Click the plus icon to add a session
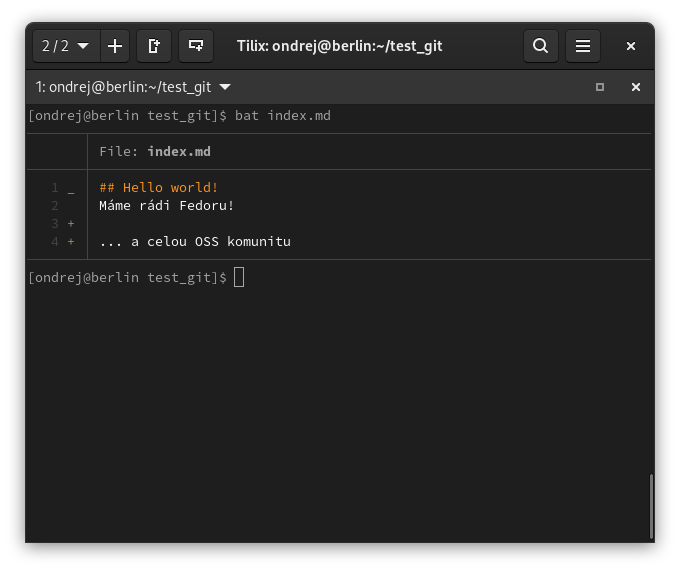This screenshot has height=571, width=680. click(x=115, y=46)
